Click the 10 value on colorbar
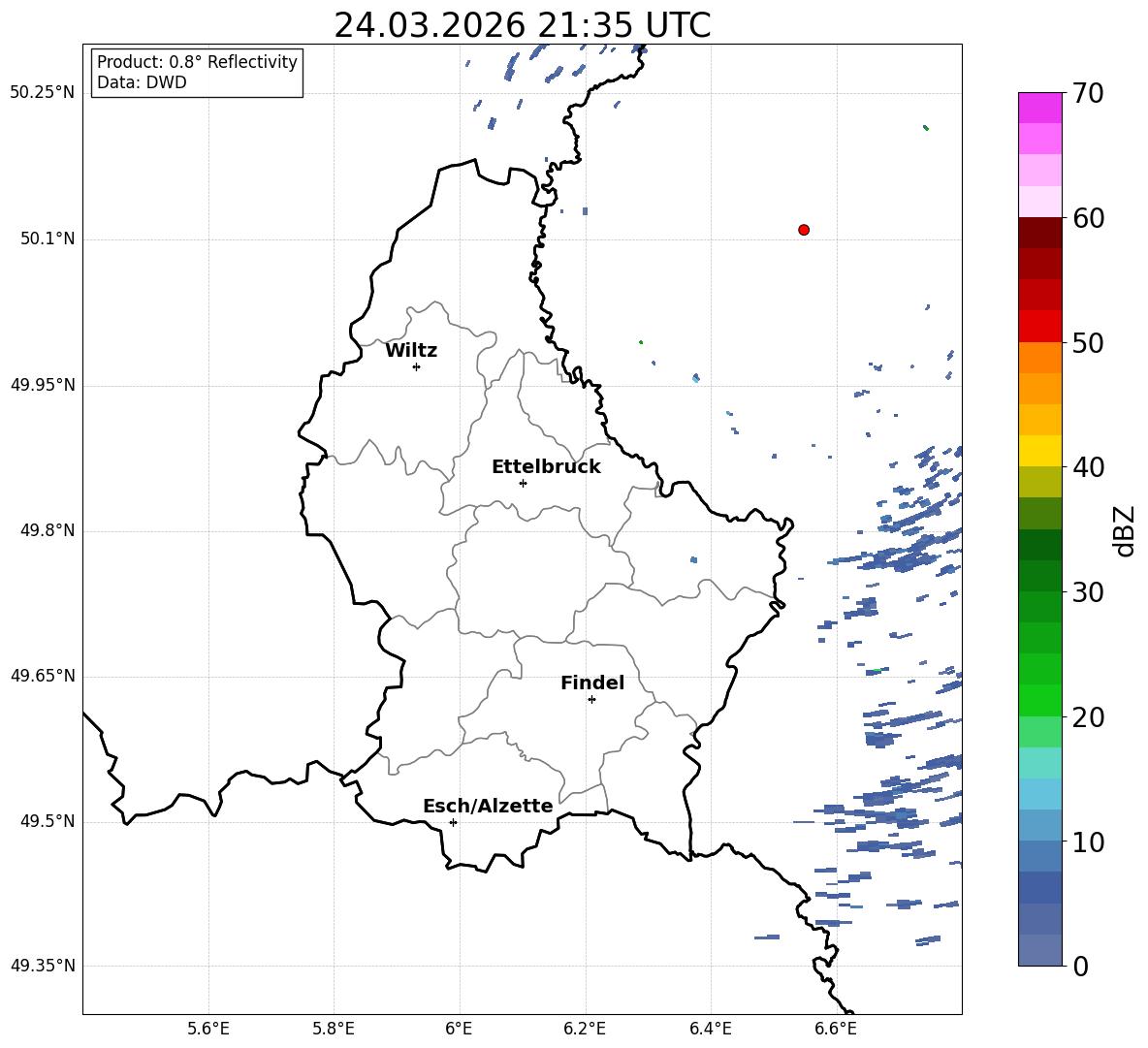 click(1088, 842)
